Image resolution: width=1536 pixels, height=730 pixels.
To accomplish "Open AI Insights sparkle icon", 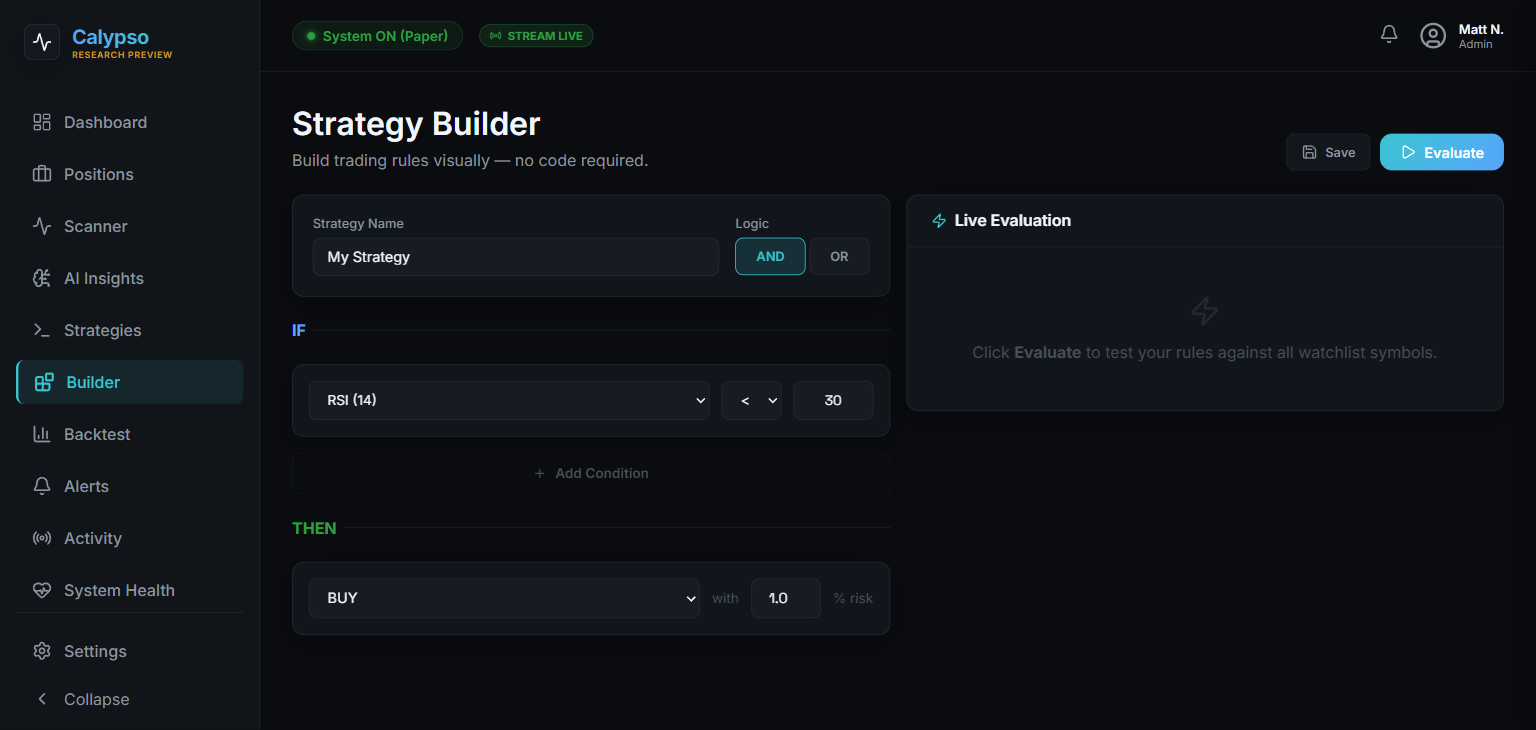I will (x=41, y=277).
